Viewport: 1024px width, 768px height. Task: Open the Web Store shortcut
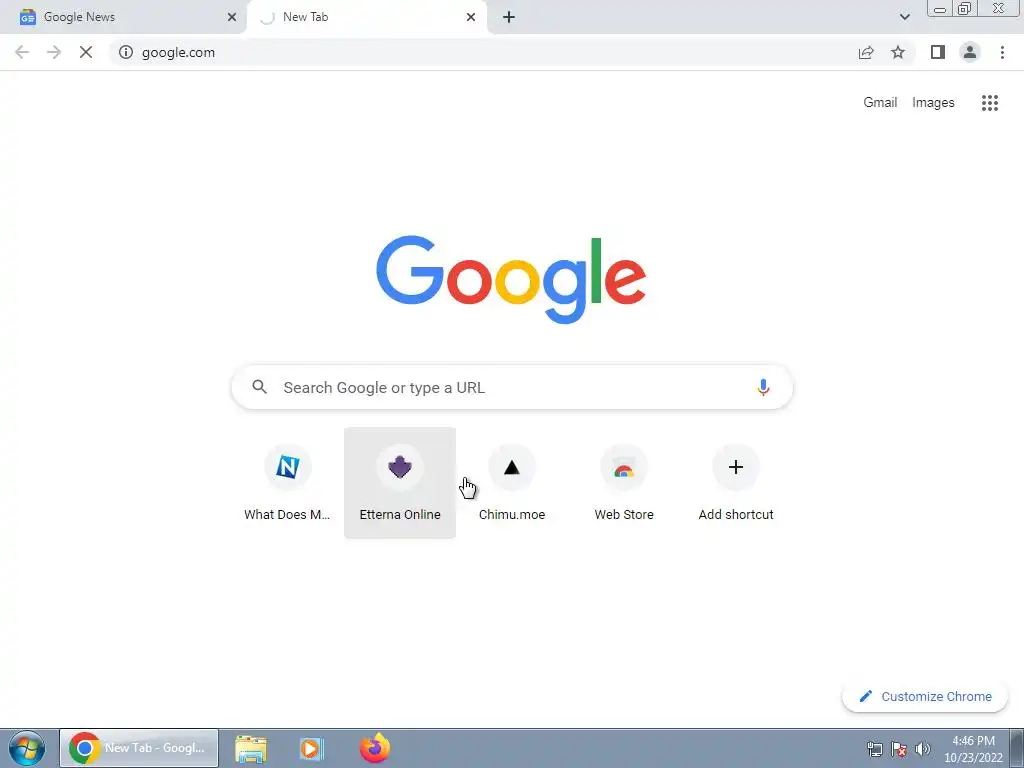coord(624,483)
